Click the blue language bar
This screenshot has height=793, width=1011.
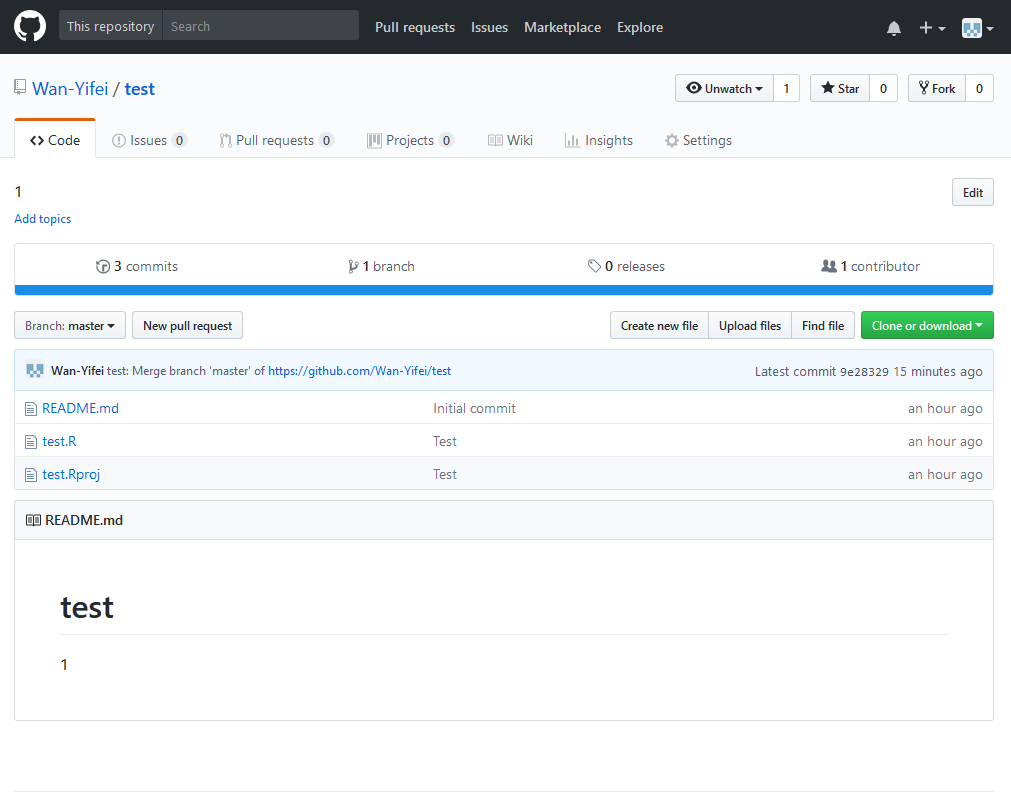(504, 290)
